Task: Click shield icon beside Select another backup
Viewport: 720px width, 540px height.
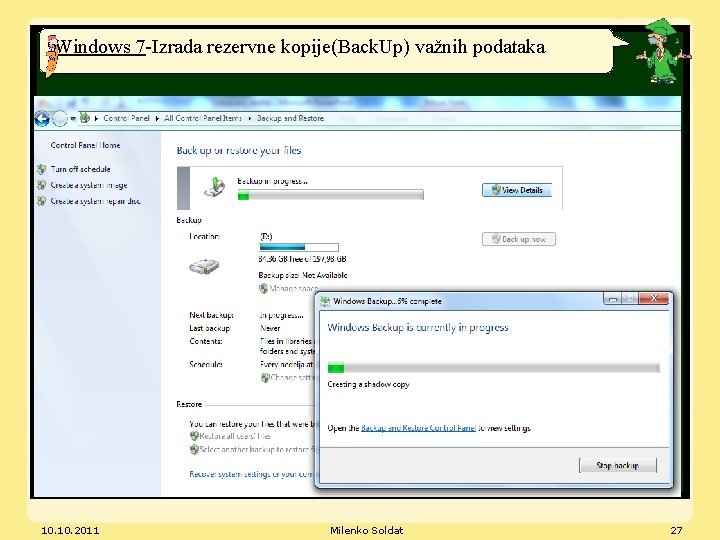Action: pyautogui.click(x=194, y=449)
